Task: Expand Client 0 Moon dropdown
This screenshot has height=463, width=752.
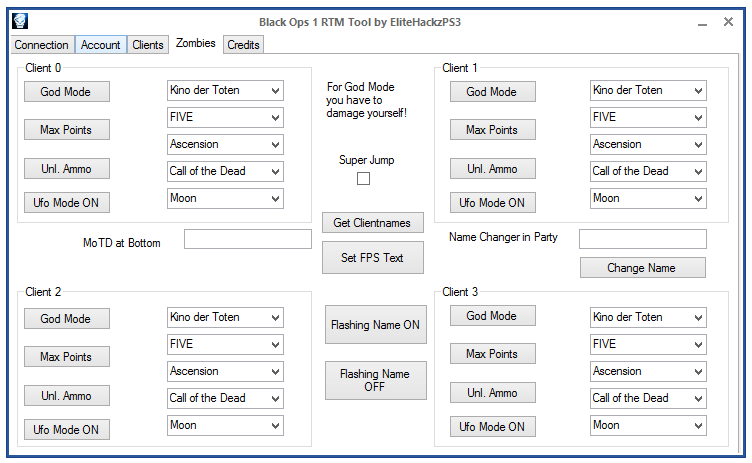Action: point(225,198)
